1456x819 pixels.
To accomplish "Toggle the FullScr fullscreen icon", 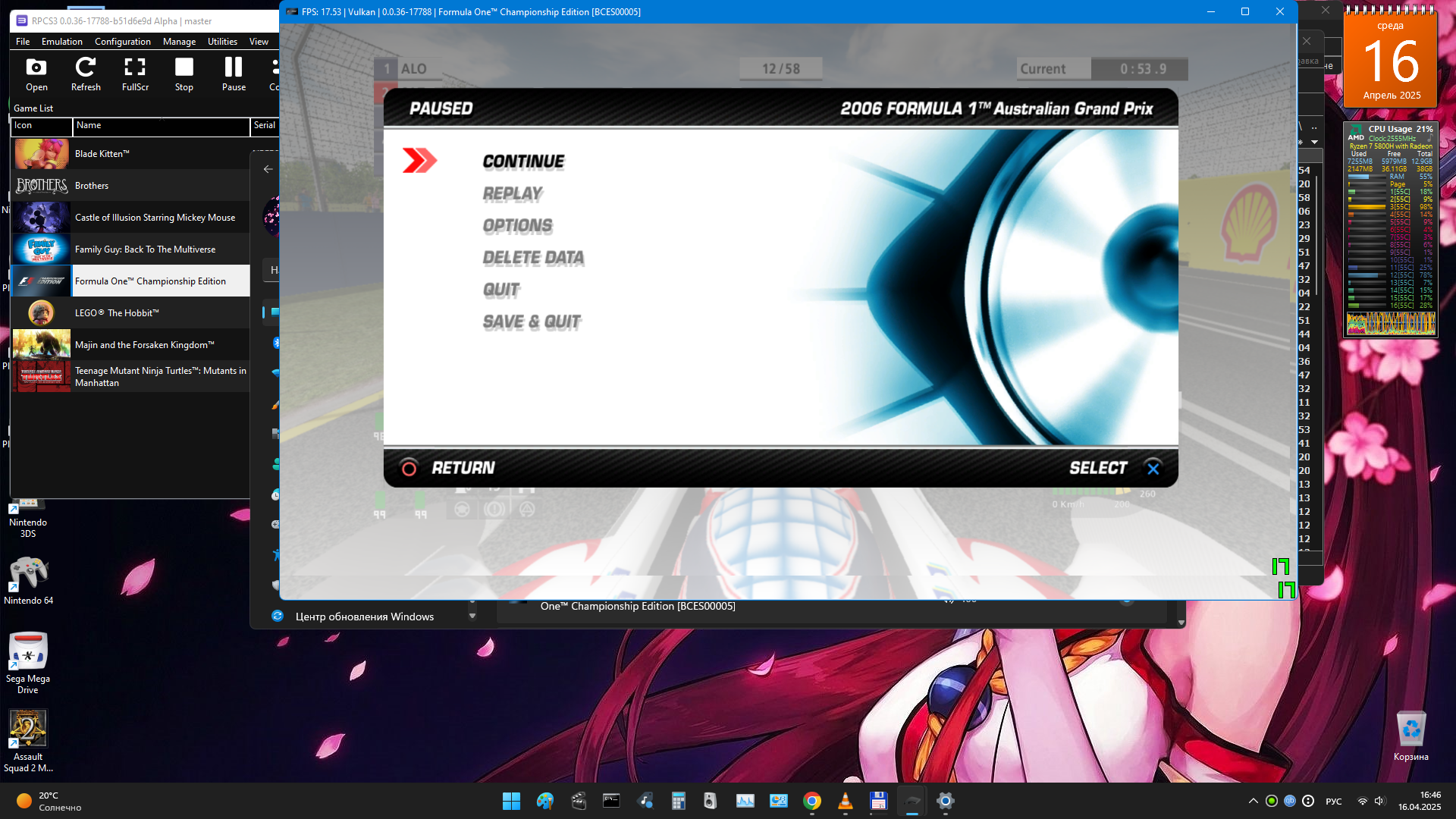I will pos(135,74).
